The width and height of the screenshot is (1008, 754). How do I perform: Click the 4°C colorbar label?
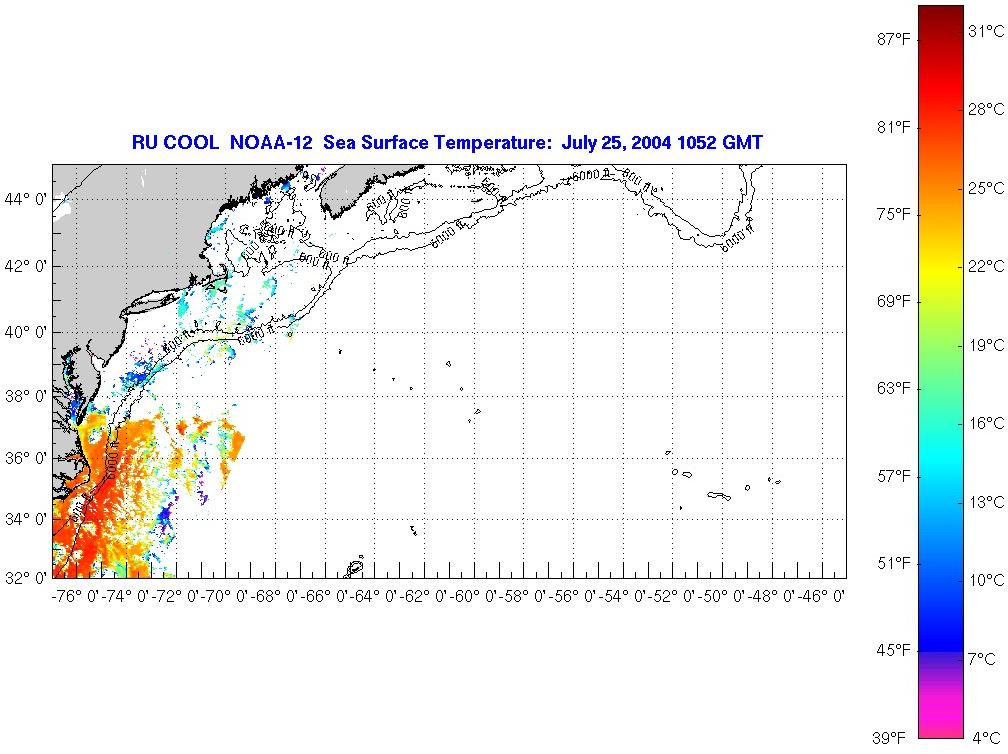click(986, 738)
